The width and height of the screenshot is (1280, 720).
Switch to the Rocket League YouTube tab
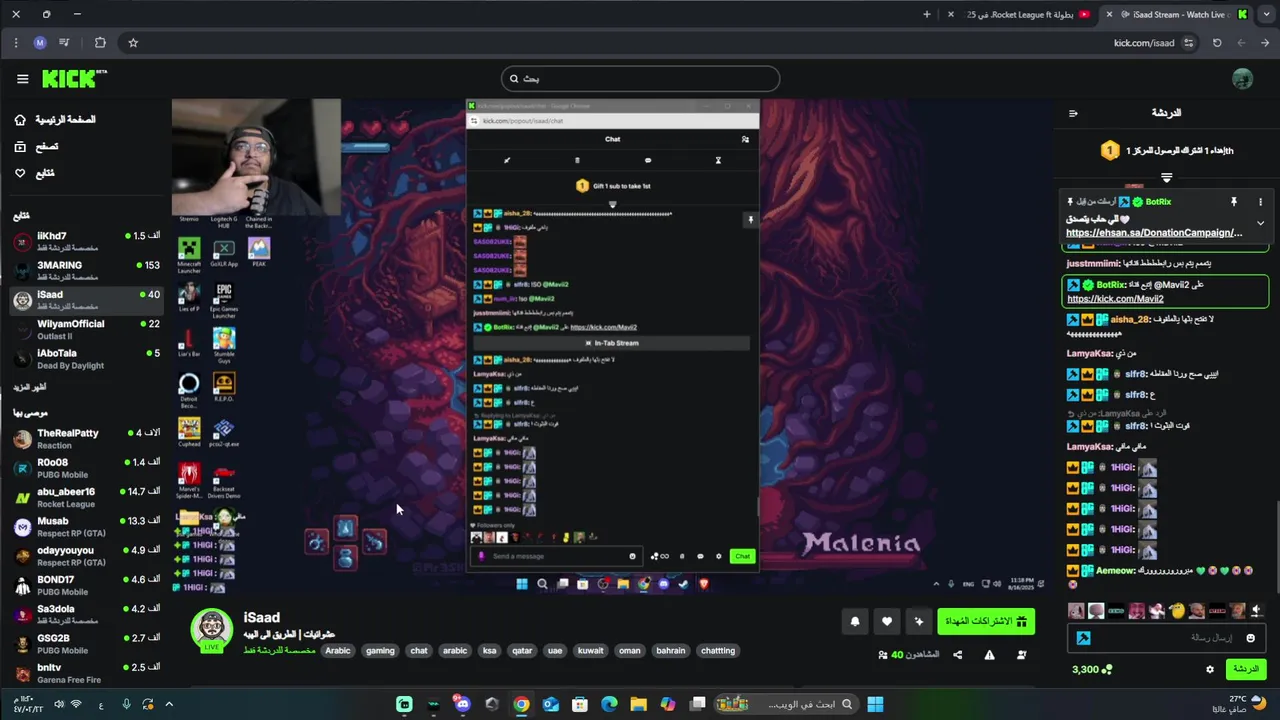[1020, 14]
